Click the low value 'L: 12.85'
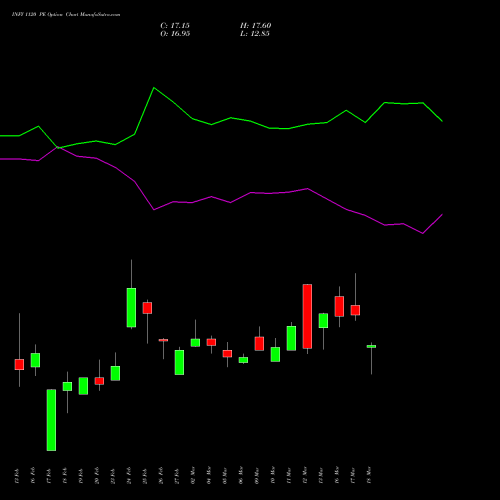The image size is (500, 500). point(255,34)
